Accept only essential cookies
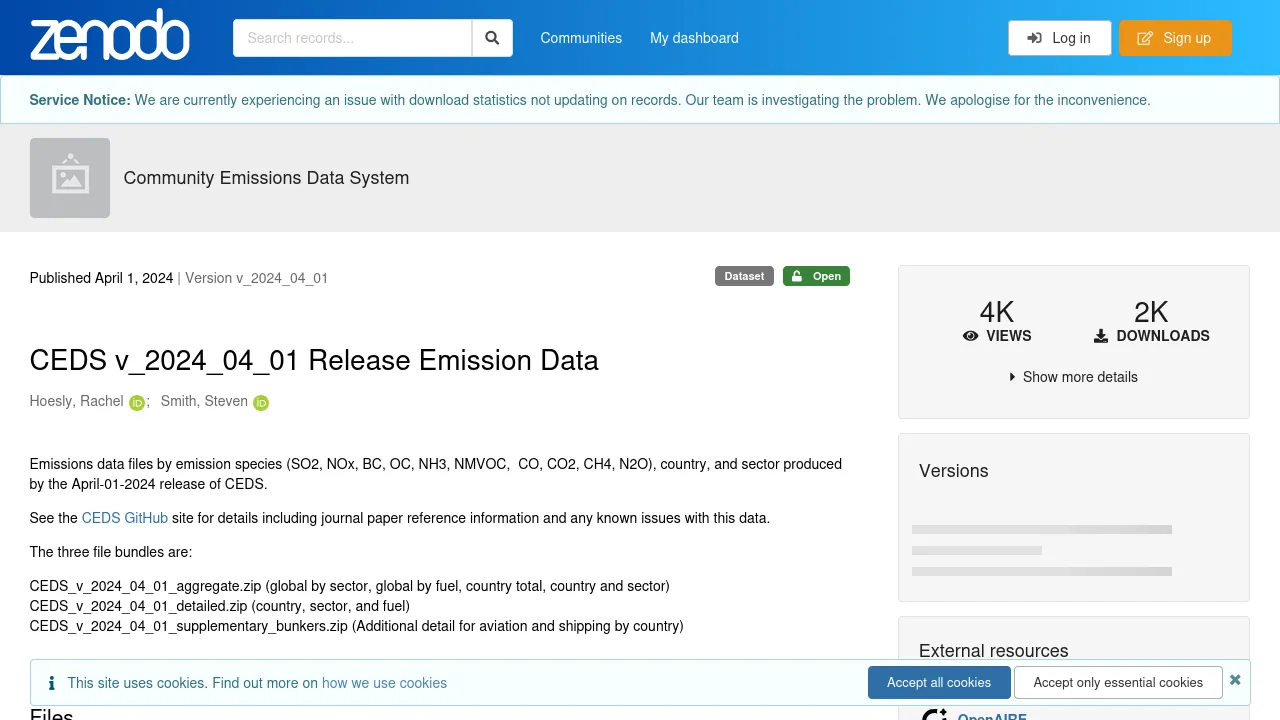 pos(1118,682)
